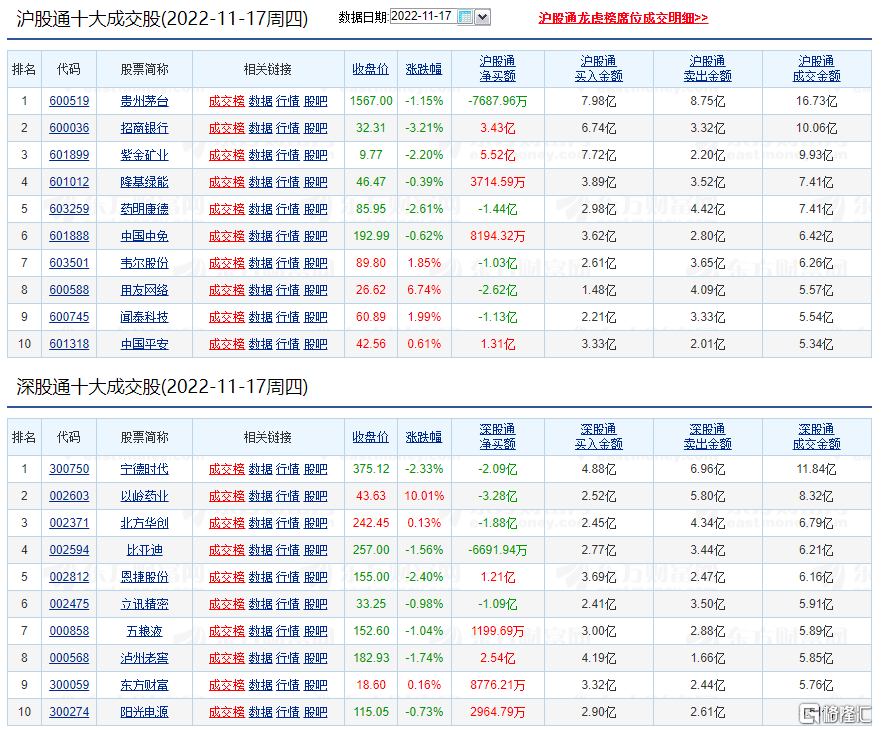Image resolution: width=879 pixels, height=732 pixels.
Task: Open 数据 link in 泸州老窖 row
Action: (x=261, y=657)
